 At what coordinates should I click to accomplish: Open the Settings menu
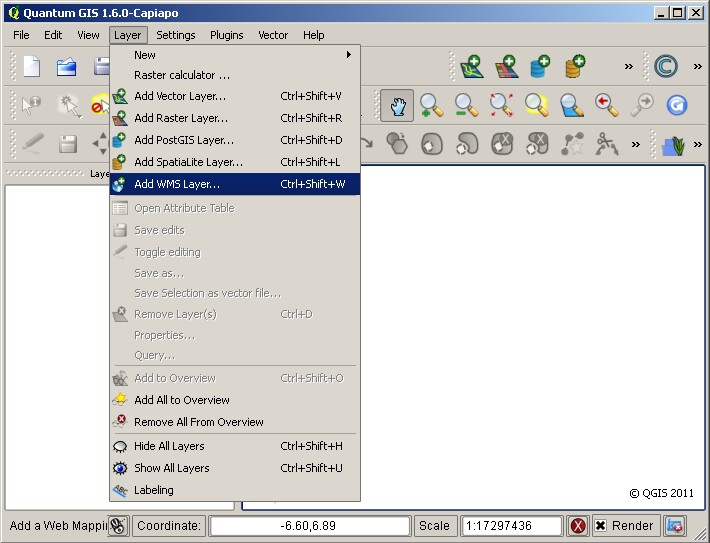[176, 35]
